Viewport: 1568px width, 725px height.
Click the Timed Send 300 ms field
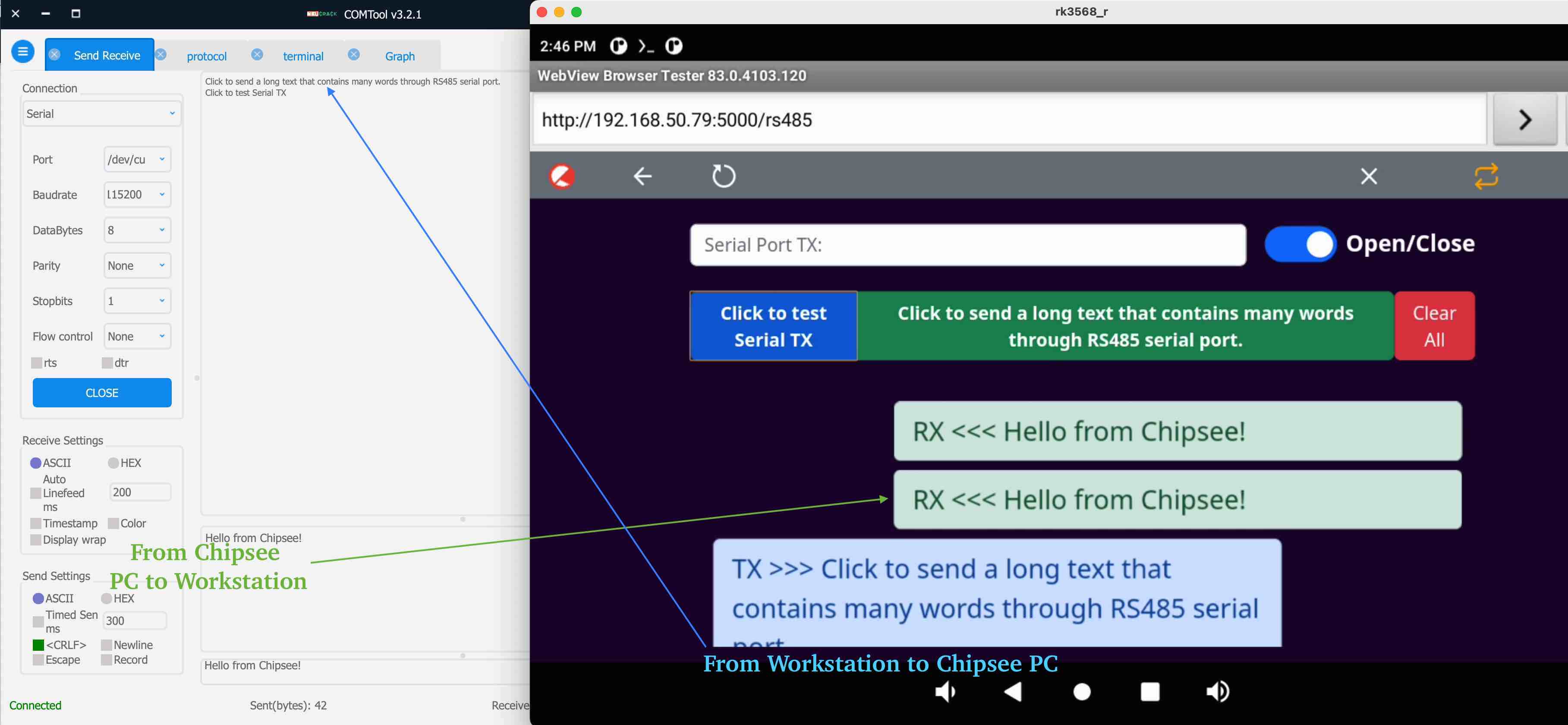pos(135,620)
